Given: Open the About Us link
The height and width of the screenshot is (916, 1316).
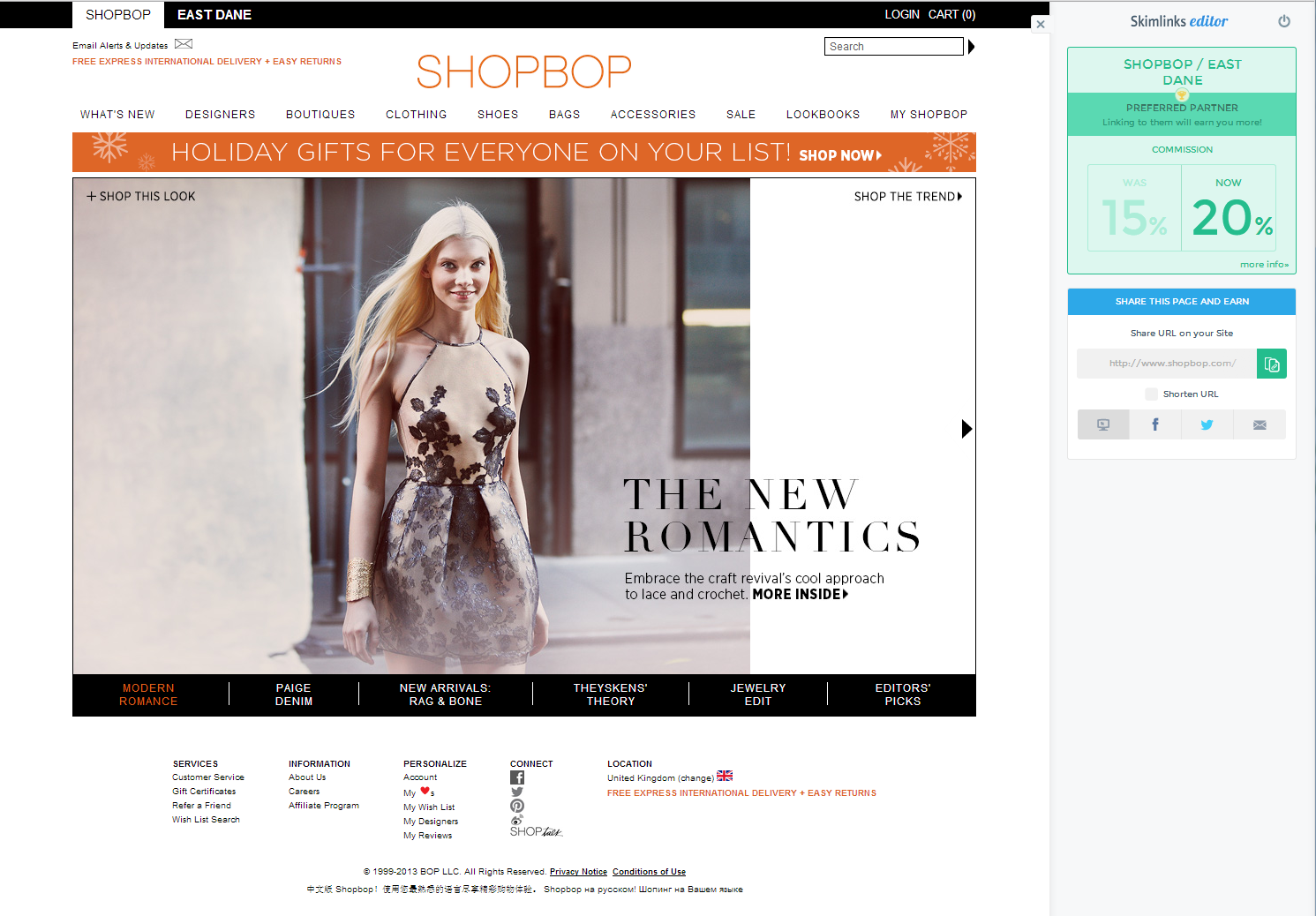Looking at the screenshot, I should click(x=307, y=777).
